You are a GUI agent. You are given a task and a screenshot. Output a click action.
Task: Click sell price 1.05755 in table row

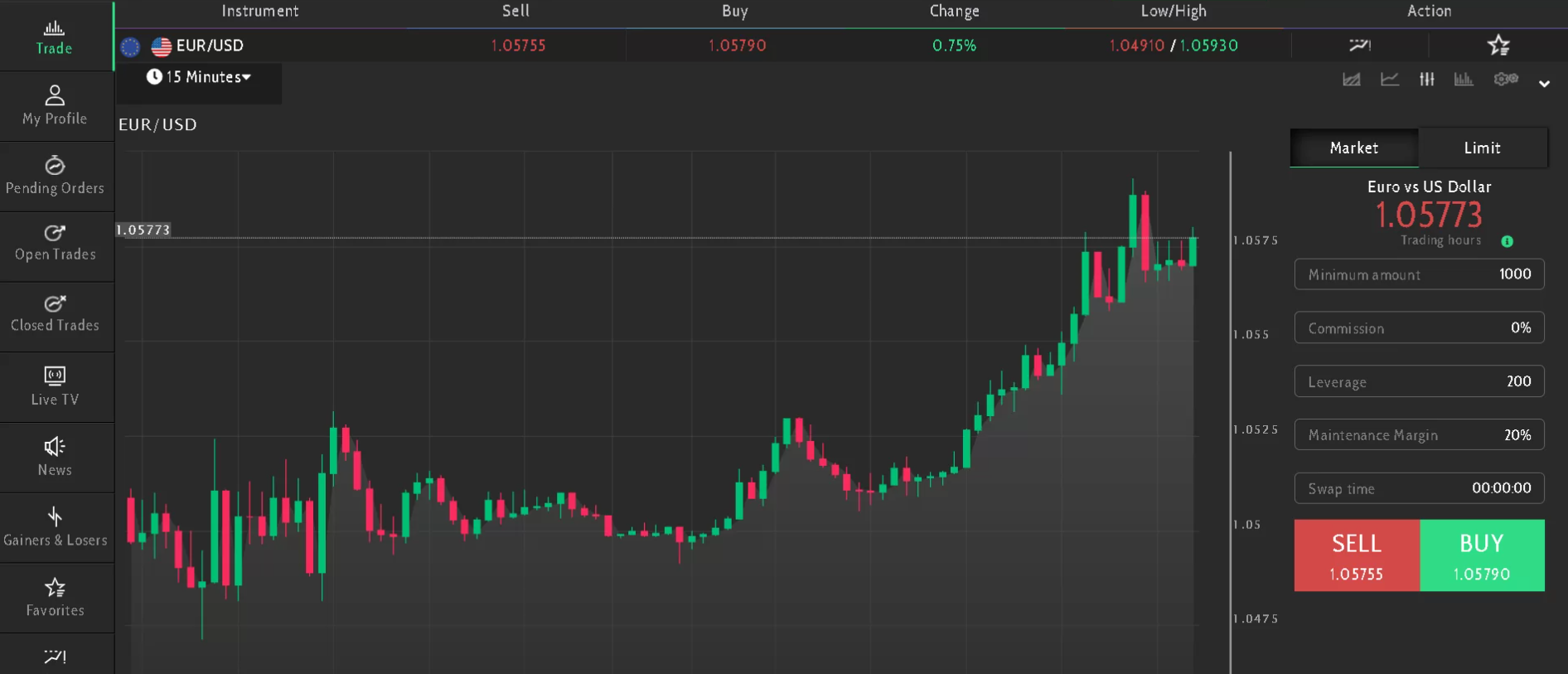(518, 46)
